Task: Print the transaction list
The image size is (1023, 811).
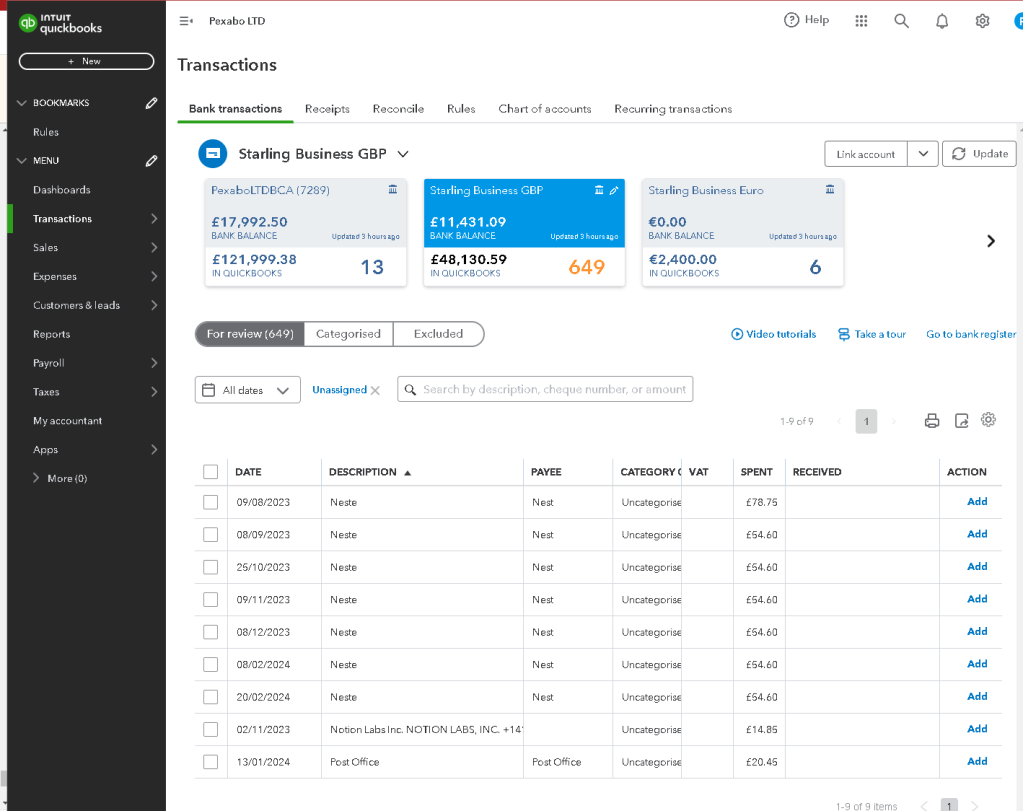Action: click(932, 421)
